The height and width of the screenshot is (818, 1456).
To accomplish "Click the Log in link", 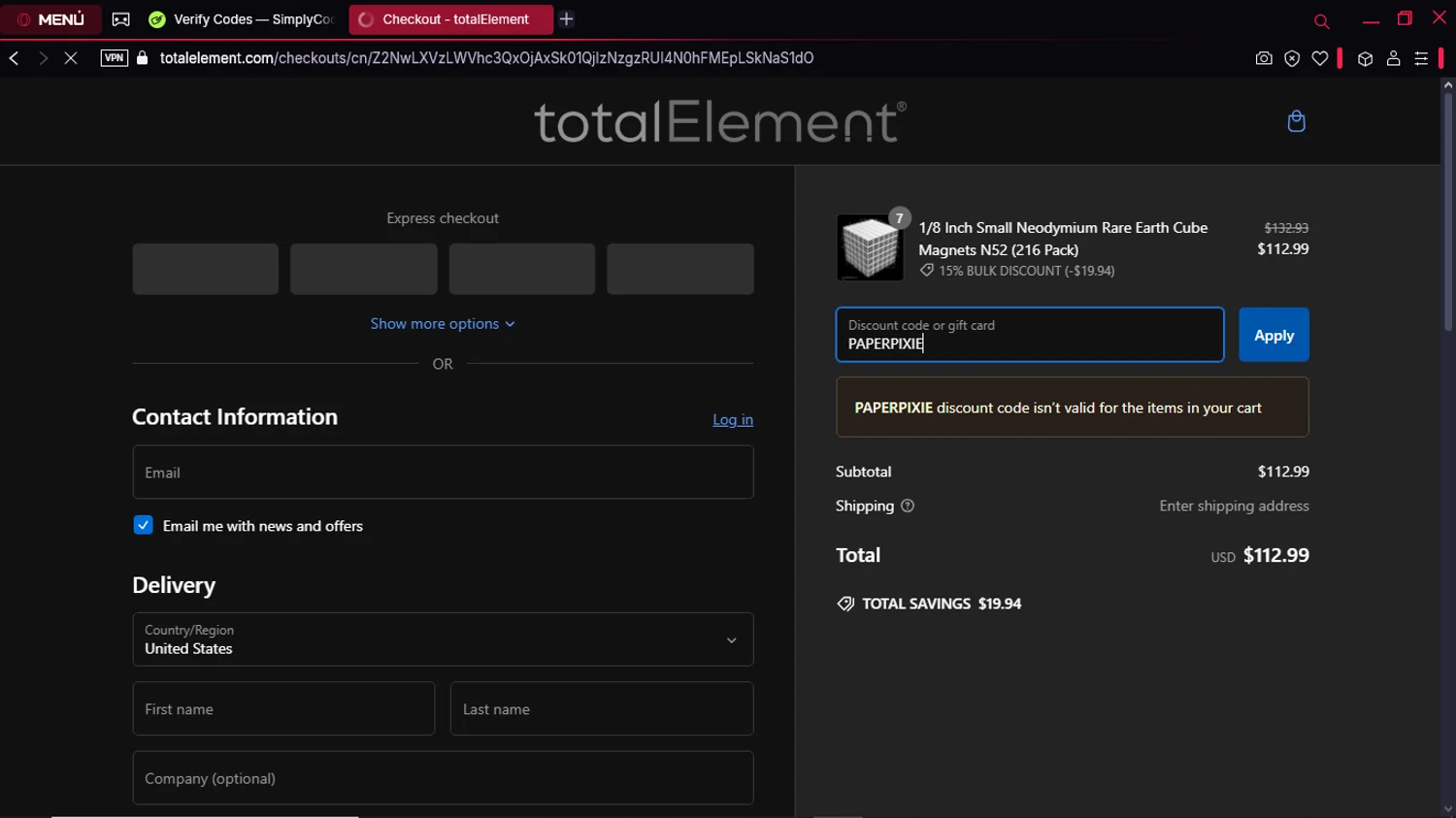I will (733, 420).
